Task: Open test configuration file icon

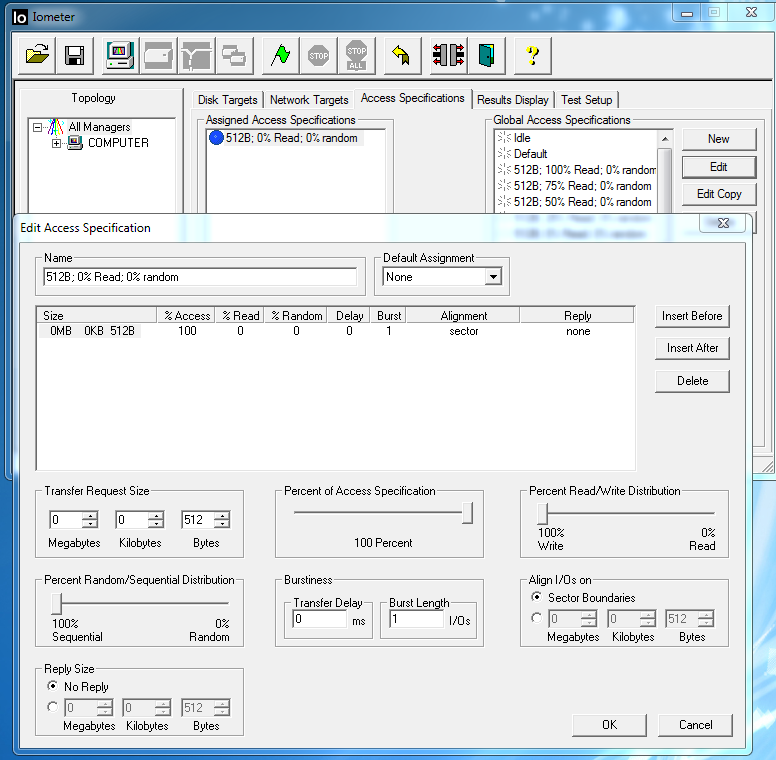Action: (37, 55)
